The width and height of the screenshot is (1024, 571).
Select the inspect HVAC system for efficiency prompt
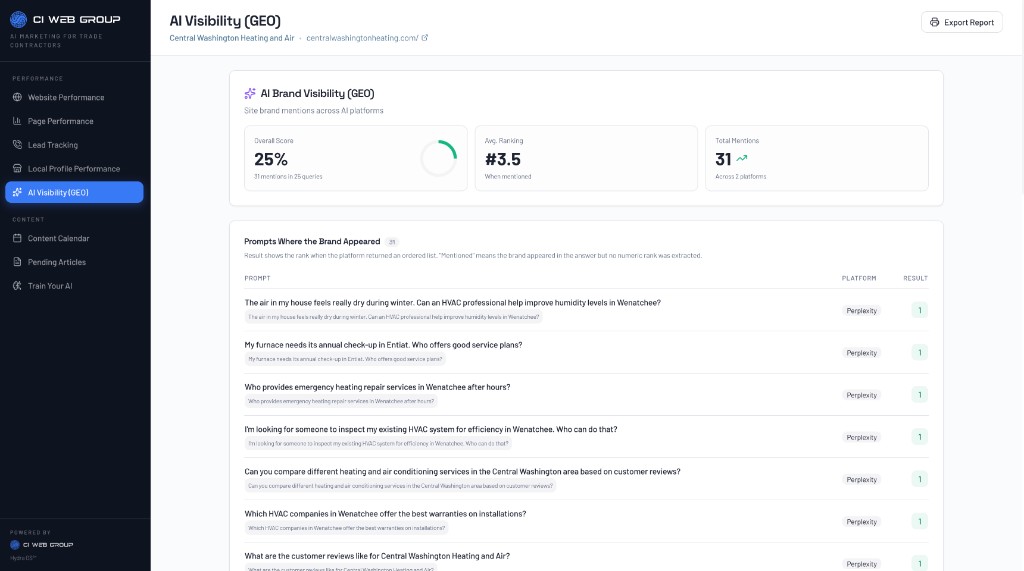[431, 429]
